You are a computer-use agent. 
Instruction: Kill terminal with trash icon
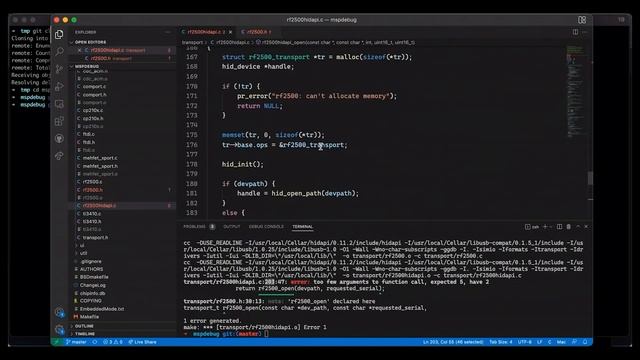(569, 227)
